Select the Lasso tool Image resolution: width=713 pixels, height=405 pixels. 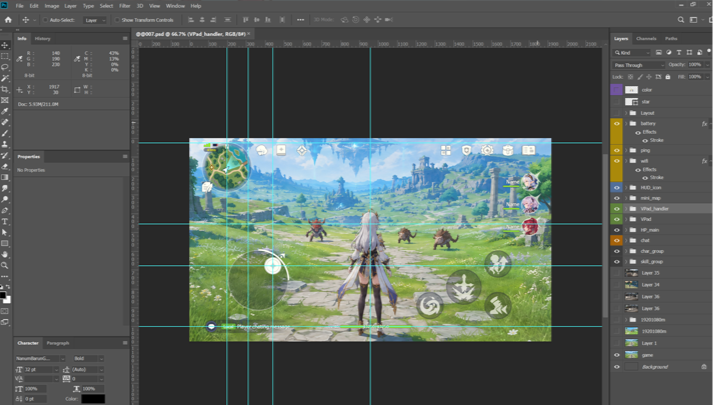(x=5, y=67)
